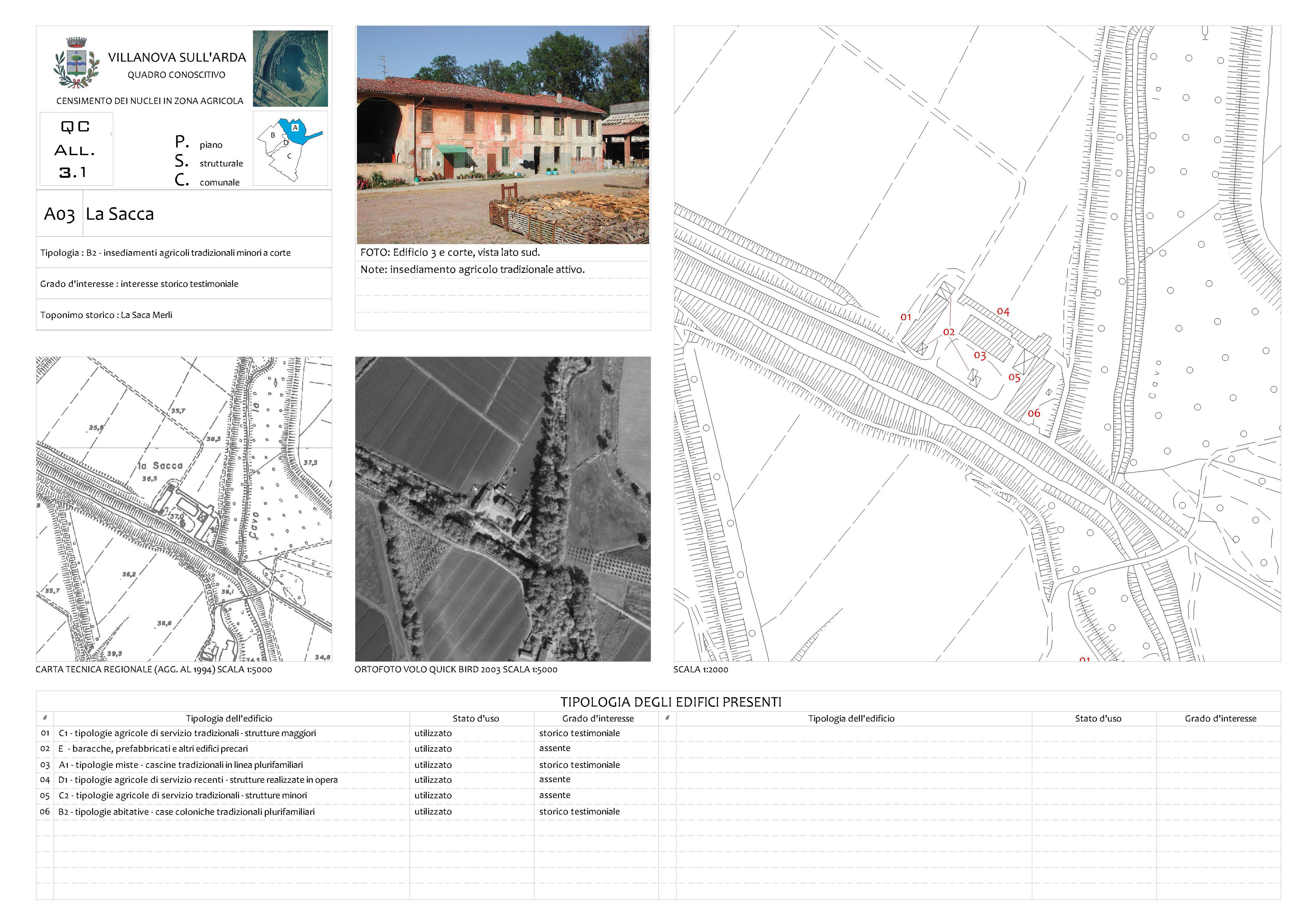Click the QUADRO CONOSCITIVO subtitle

[x=177, y=75]
